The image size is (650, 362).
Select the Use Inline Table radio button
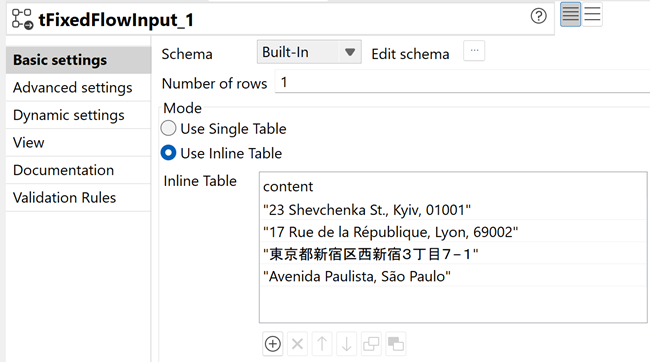168,153
